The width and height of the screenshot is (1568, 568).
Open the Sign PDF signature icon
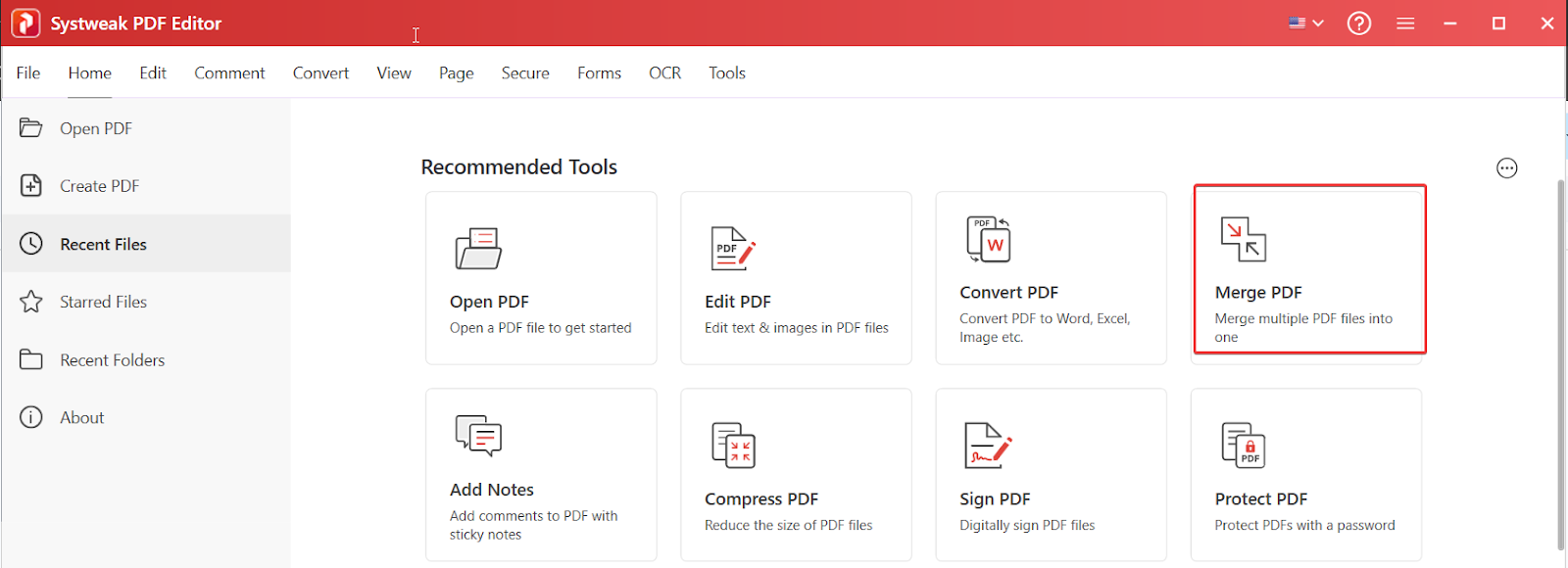[988, 446]
